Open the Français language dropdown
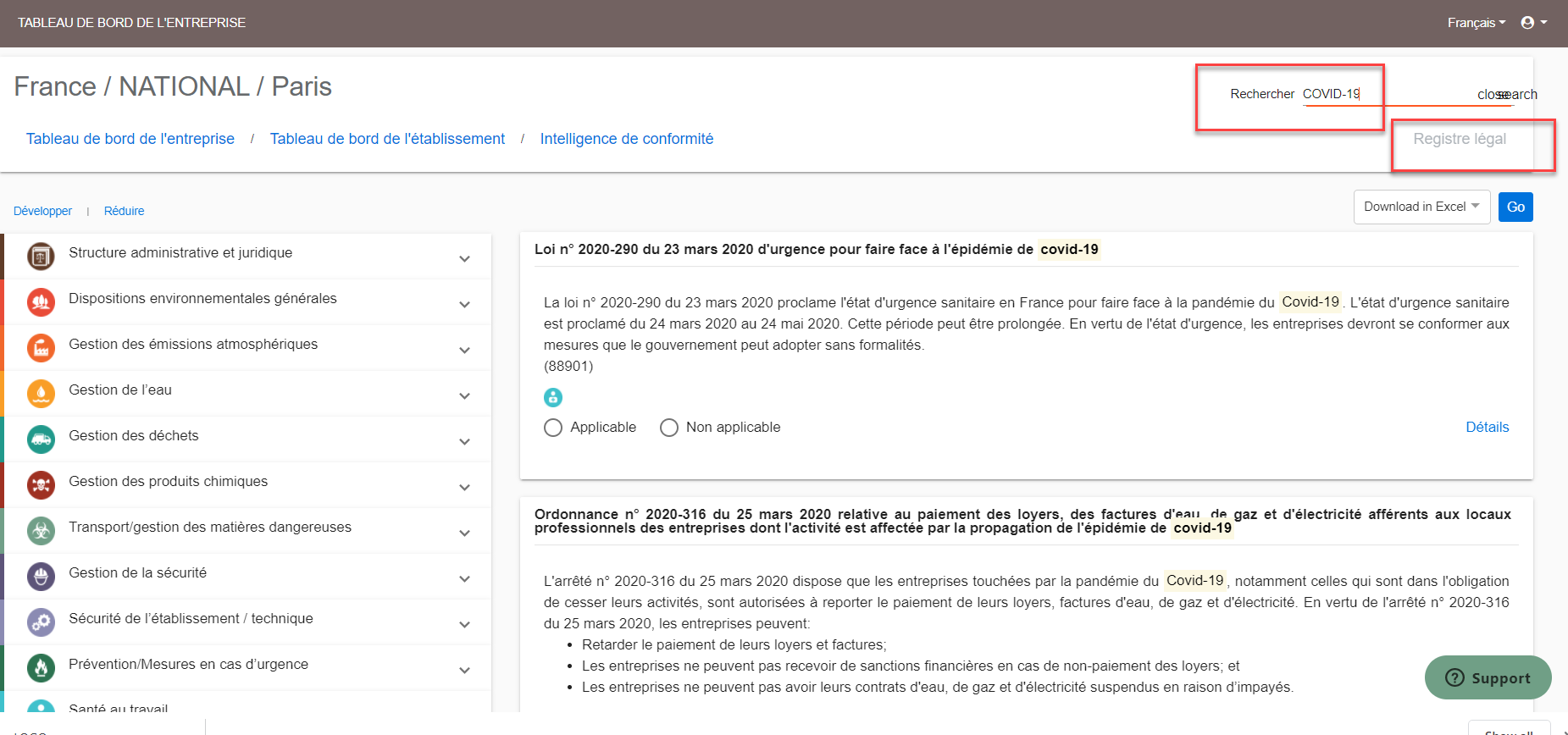The width and height of the screenshot is (1568, 735). click(x=1476, y=23)
